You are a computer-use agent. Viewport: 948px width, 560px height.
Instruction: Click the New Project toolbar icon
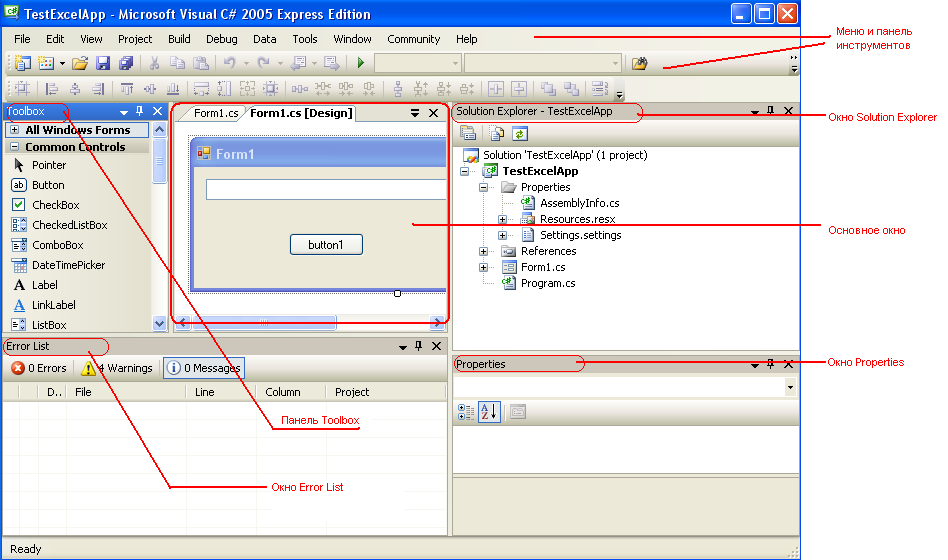tap(22, 63)
